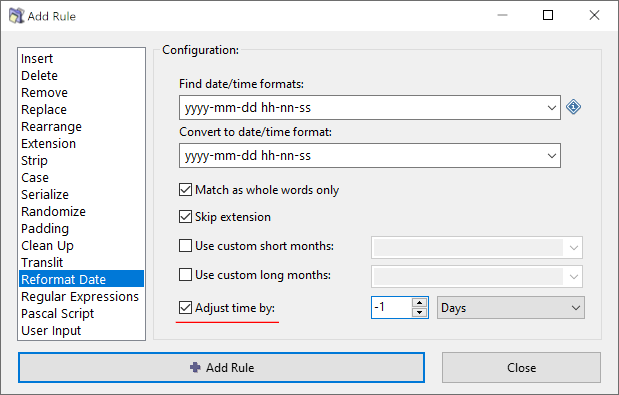Select the Strip rule type
This screenshot has height=395, width=619.
pos(81,160)
